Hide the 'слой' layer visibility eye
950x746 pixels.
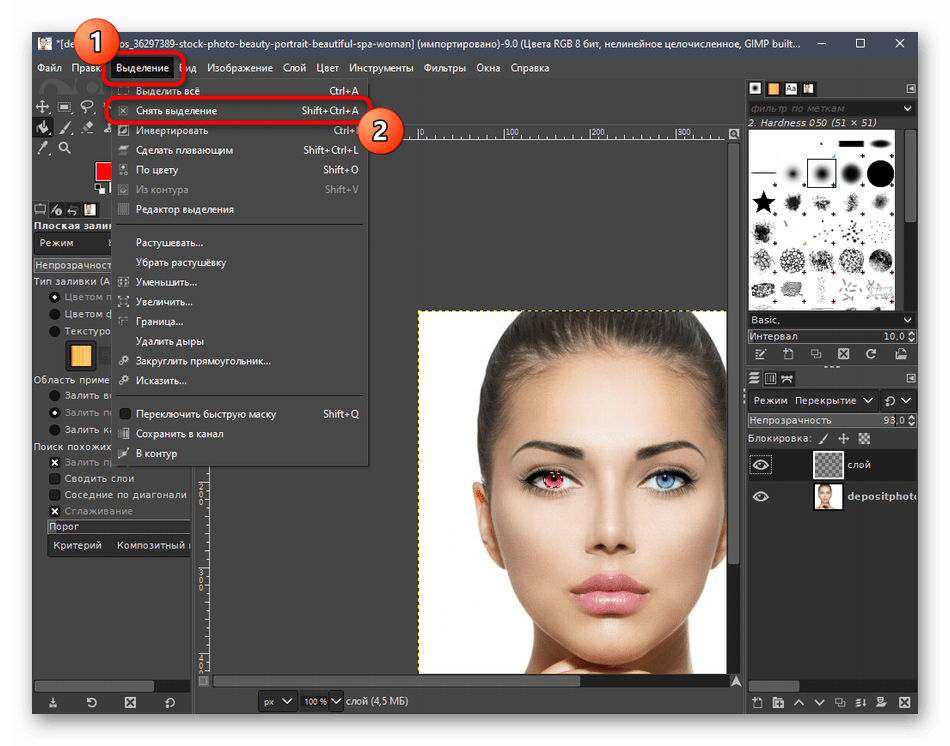[x=761, y=464]
